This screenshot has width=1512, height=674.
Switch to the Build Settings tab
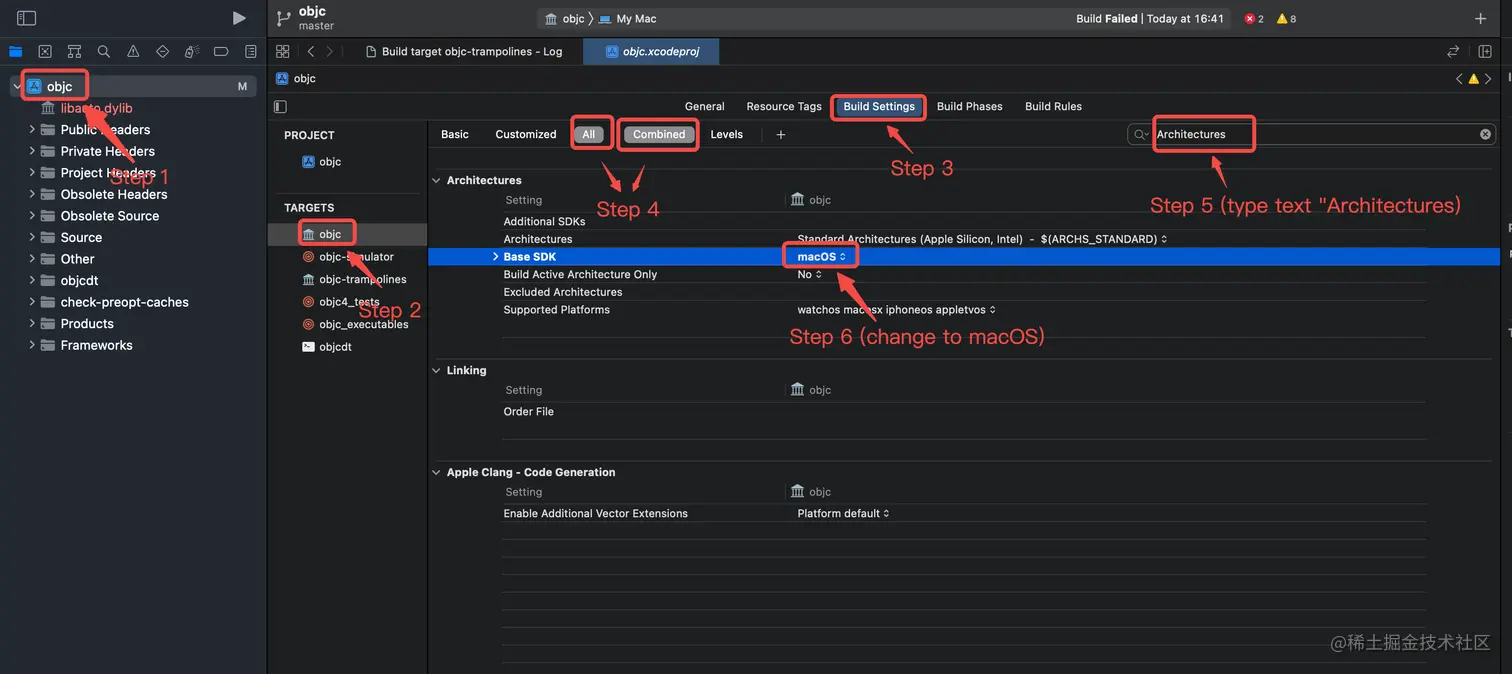pos(879,106)
